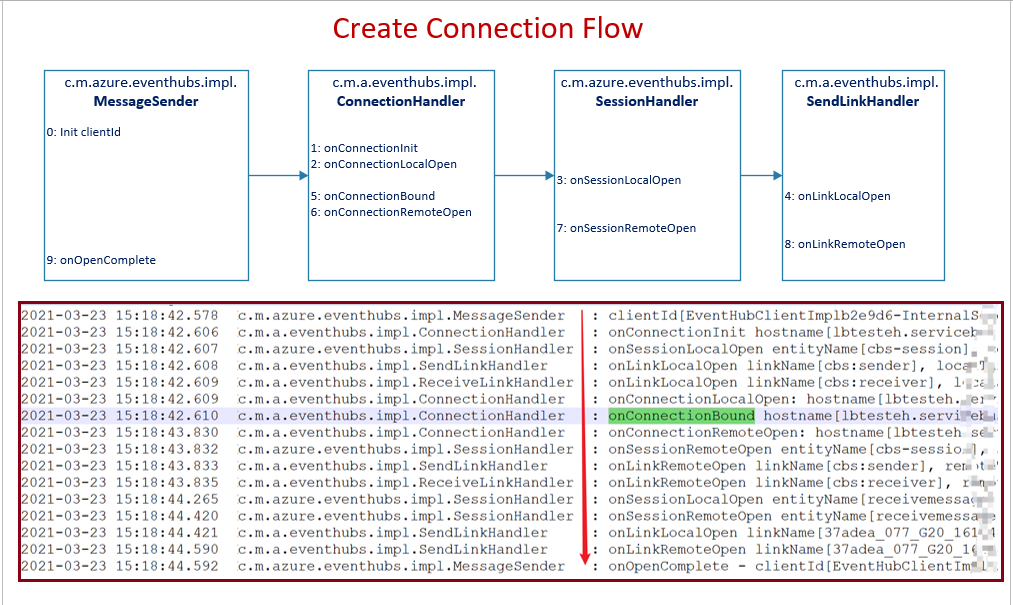
Task: Click the arrow from MessageSender to ConnectionHandler
Action: tap(277, 176)
